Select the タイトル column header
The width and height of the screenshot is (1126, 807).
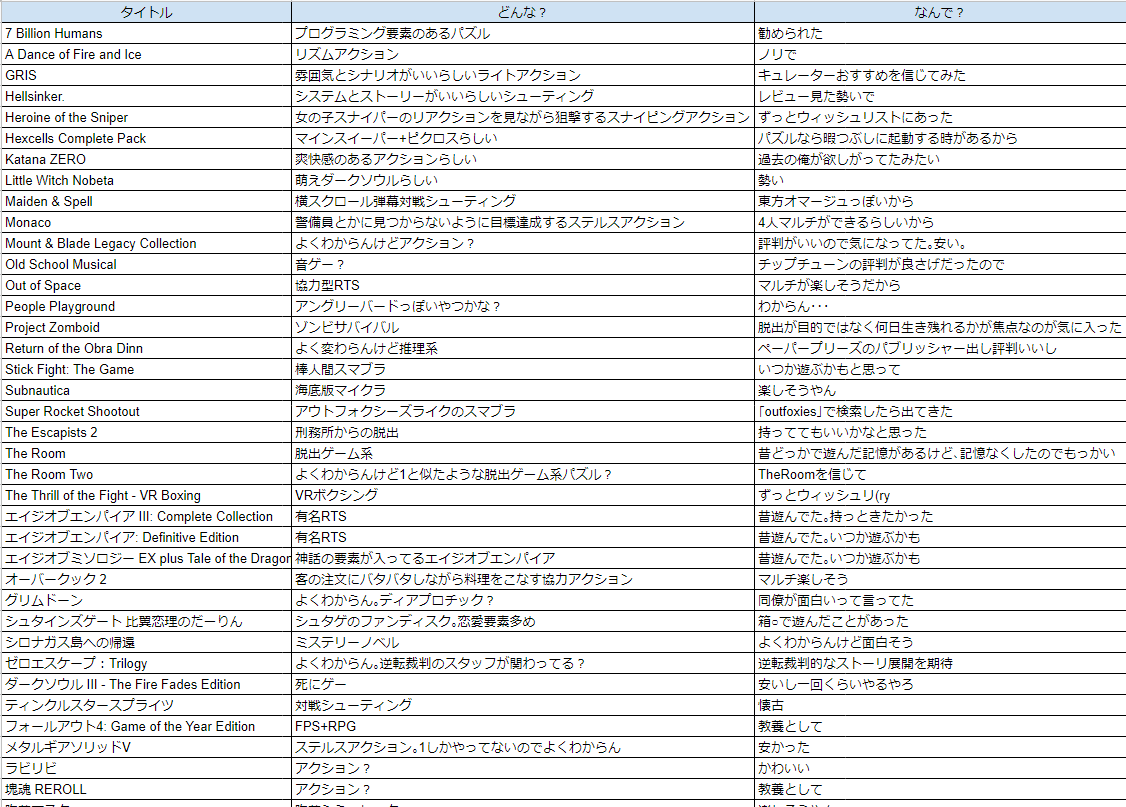[146, 11]
